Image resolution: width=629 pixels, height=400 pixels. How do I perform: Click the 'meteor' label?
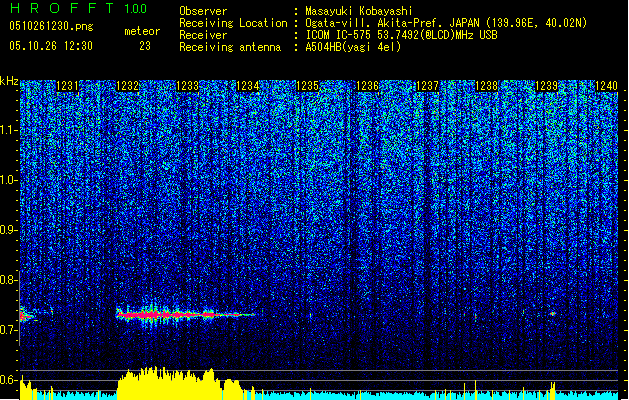[142, 31]
